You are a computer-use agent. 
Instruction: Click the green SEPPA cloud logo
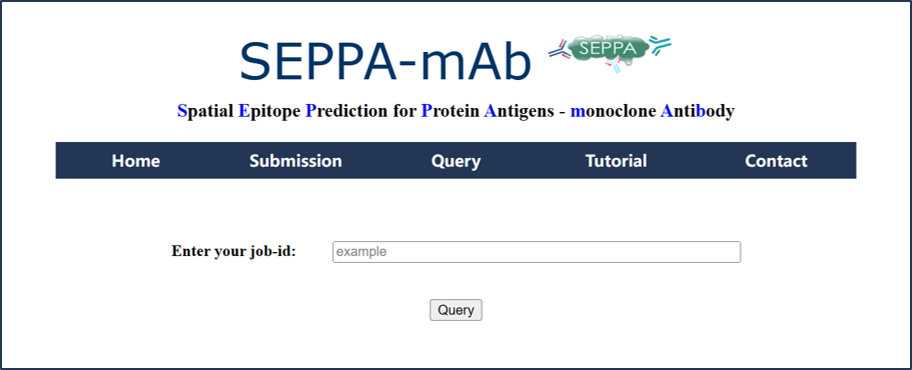(610, 49)
